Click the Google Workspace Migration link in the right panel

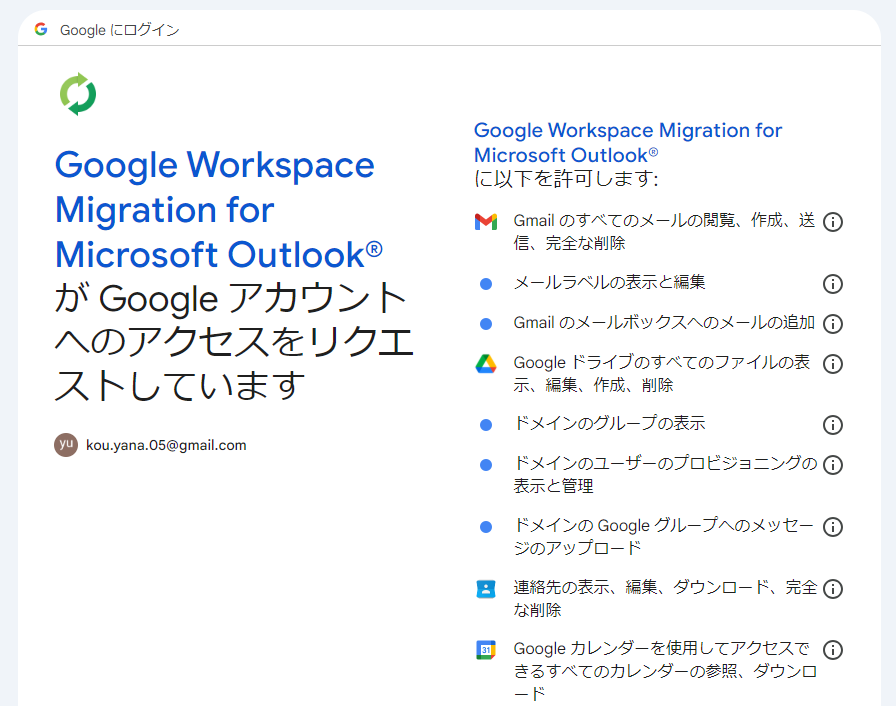coord(627,143)
